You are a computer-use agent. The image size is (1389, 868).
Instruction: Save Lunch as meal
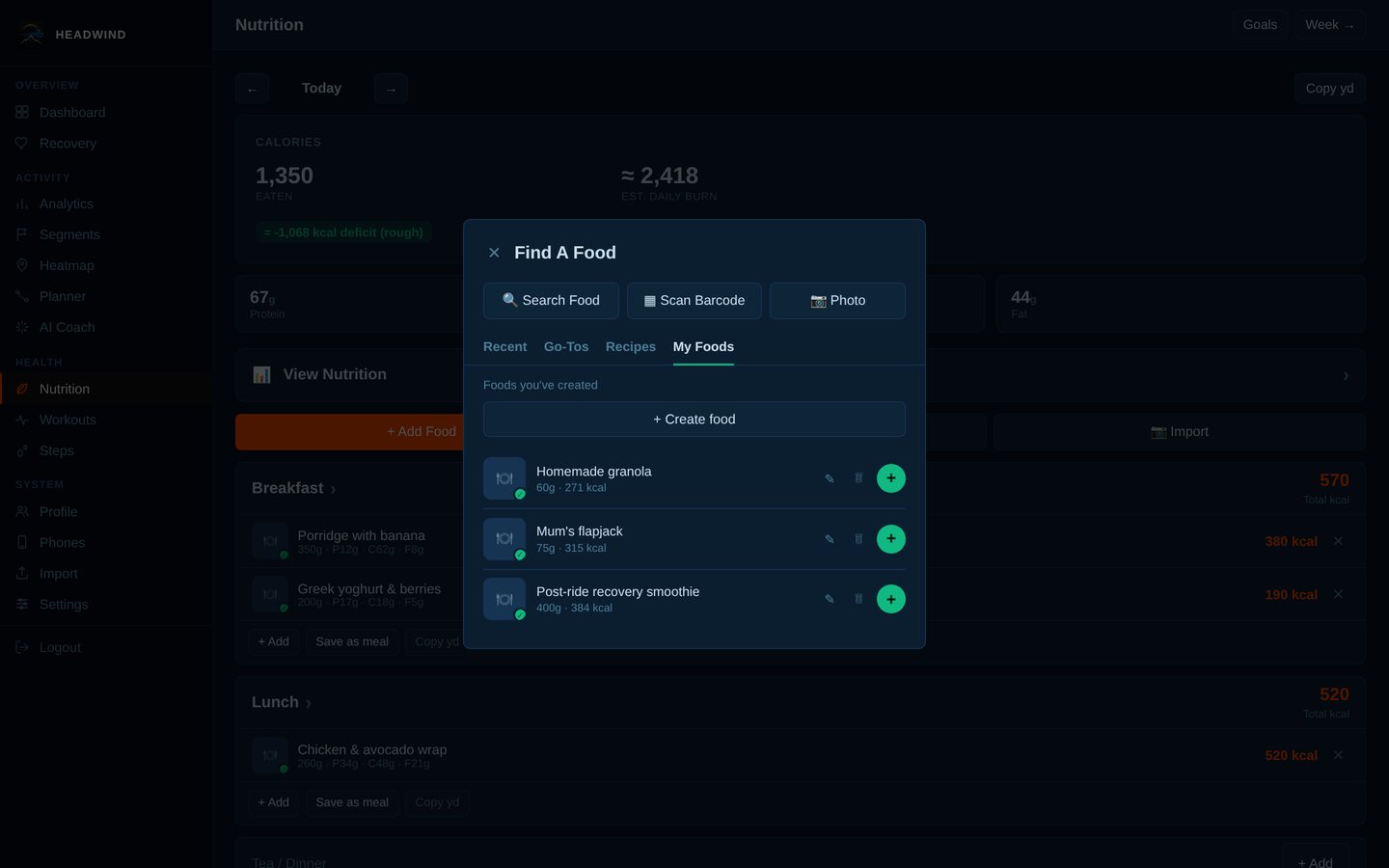[352, 802]
